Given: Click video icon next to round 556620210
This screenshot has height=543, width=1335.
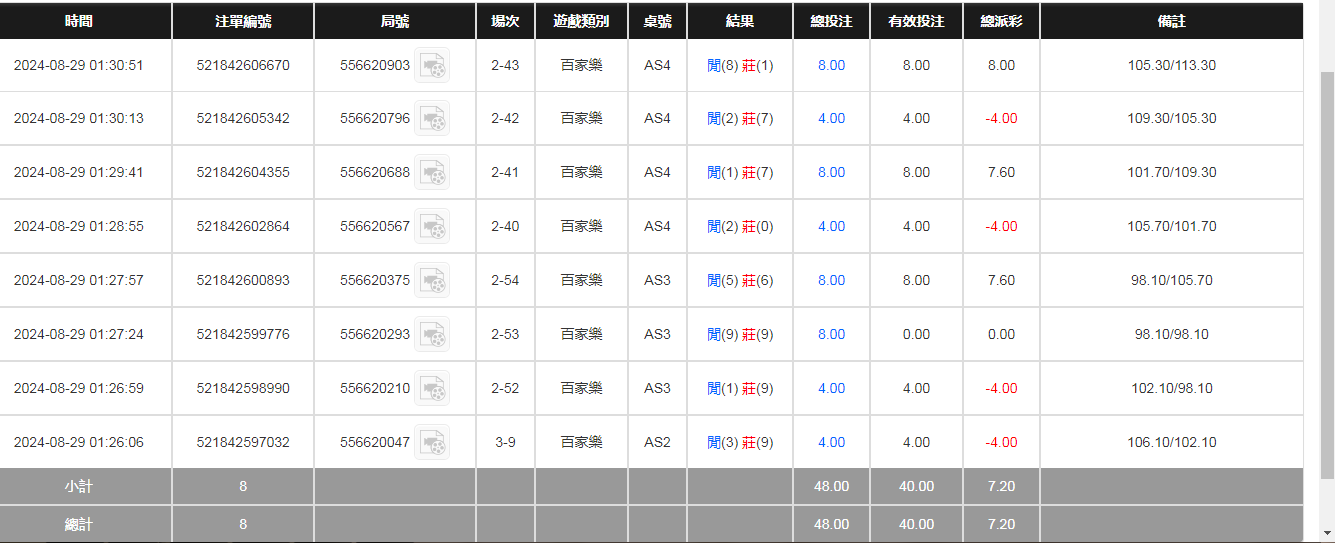Looking at the screenshot, I should tap(432, 389).
